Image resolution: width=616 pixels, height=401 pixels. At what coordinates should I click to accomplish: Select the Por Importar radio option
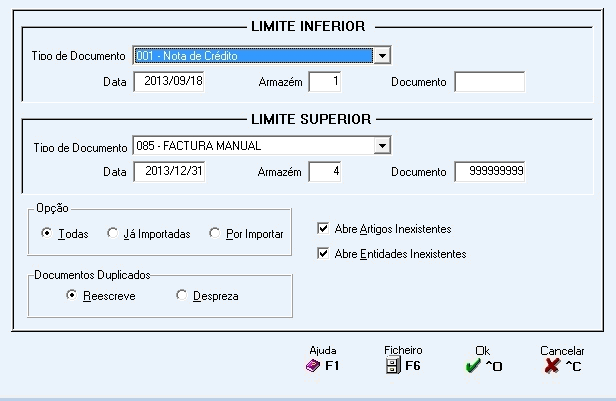click(x=215, y=233)
